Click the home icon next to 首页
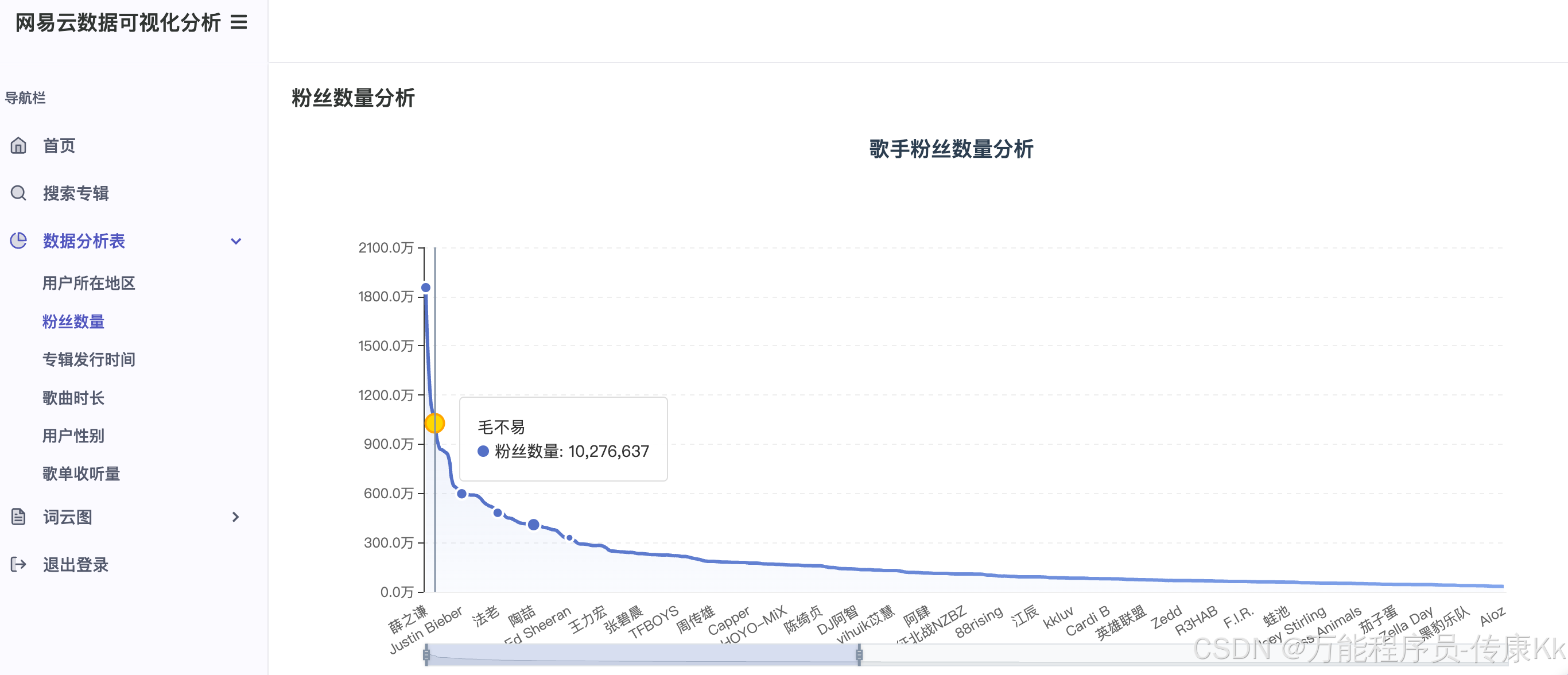 19,145
